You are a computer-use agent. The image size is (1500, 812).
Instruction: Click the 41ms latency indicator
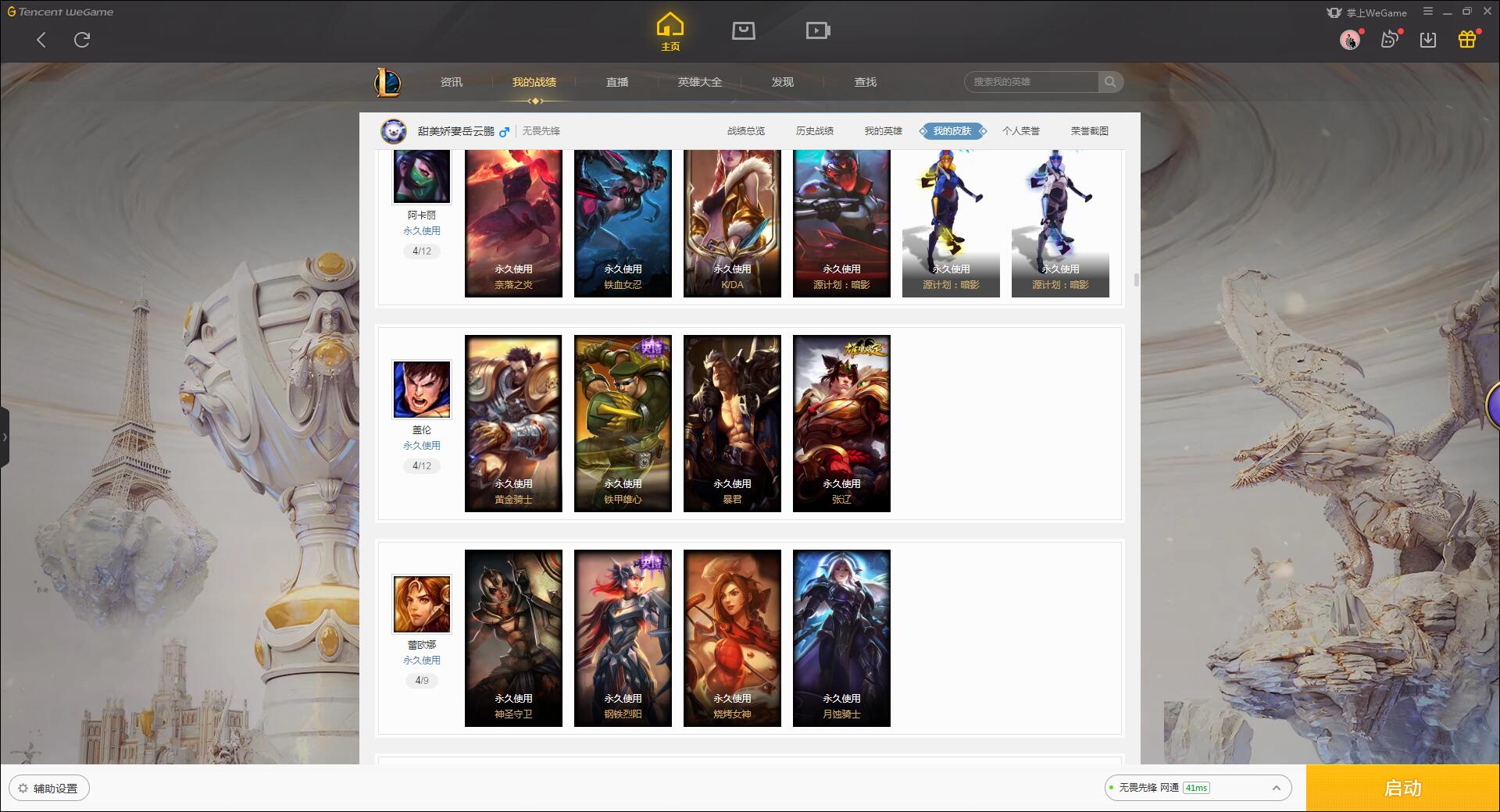point(1196,788)
